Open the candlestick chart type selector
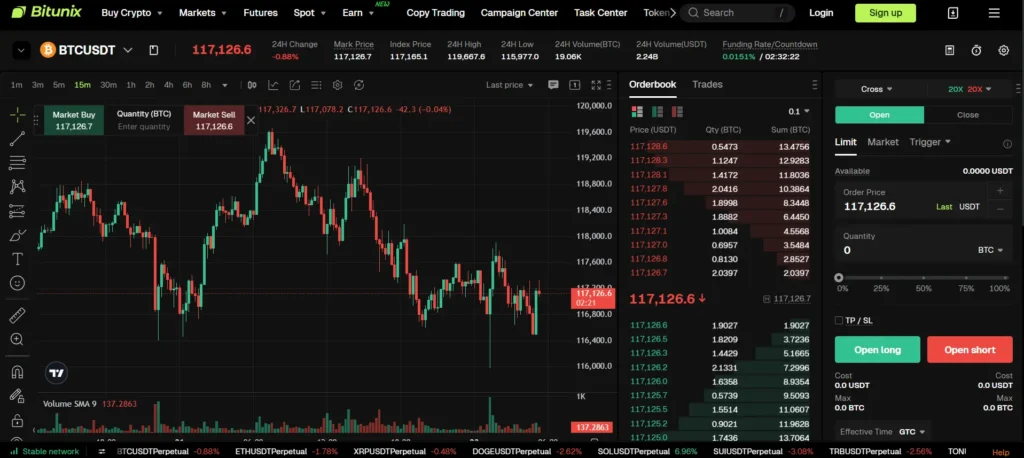Viewport: 1024px width, 458px height. [252, 85]
